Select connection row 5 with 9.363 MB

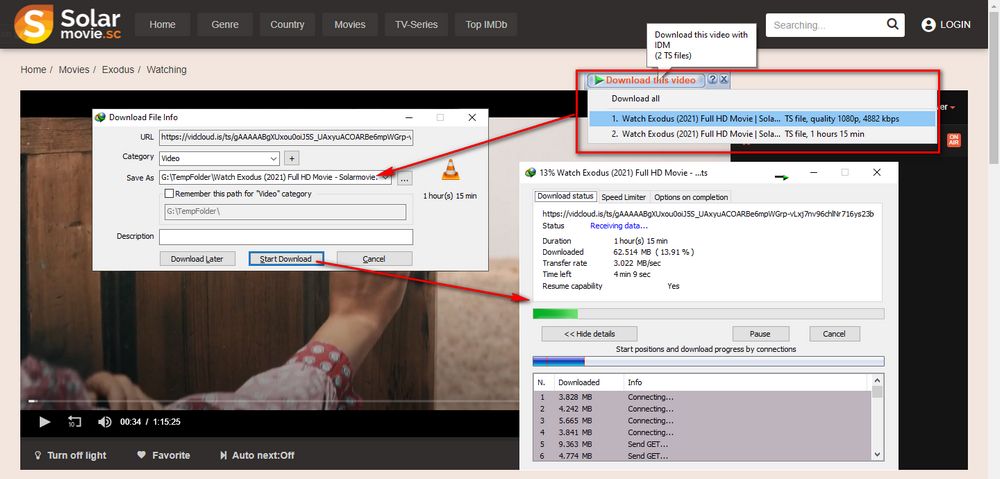click(x=702, y=444)
